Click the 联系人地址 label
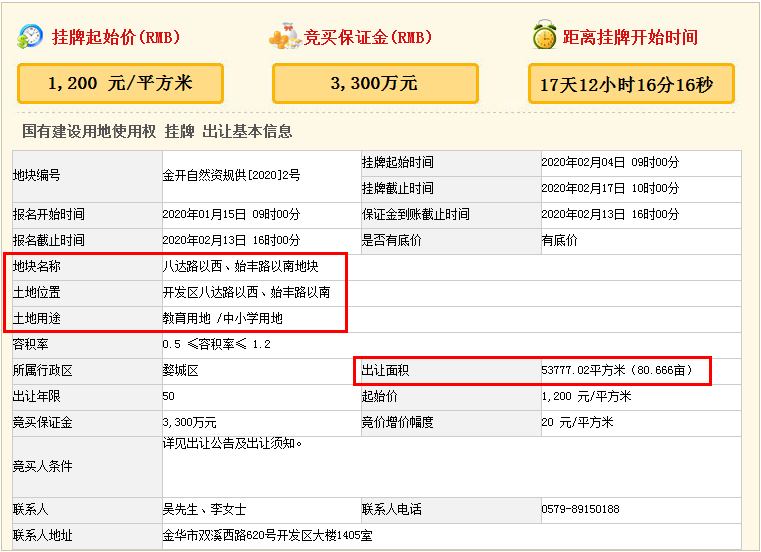The image size is (761, 552). pyautogui.click(x=43, y=536)
